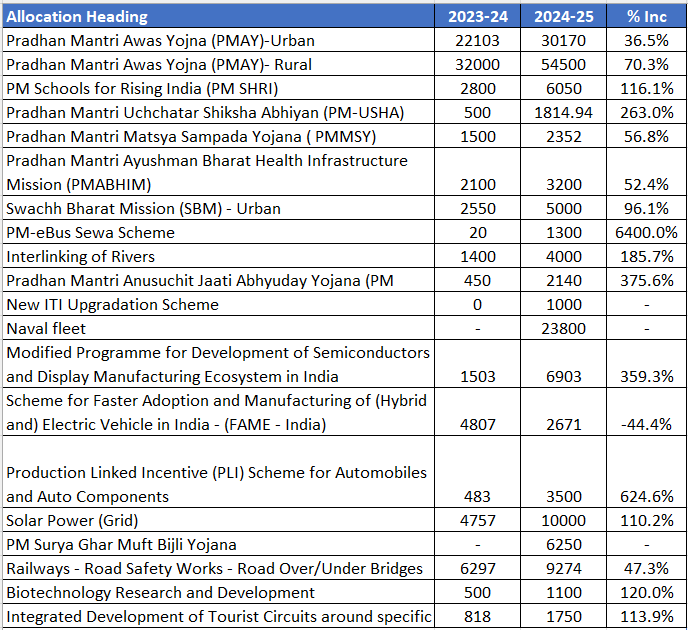The width and height of the screenshot is (688, 630).
Task: Select cell with value 9274
Action: [563, 568]
